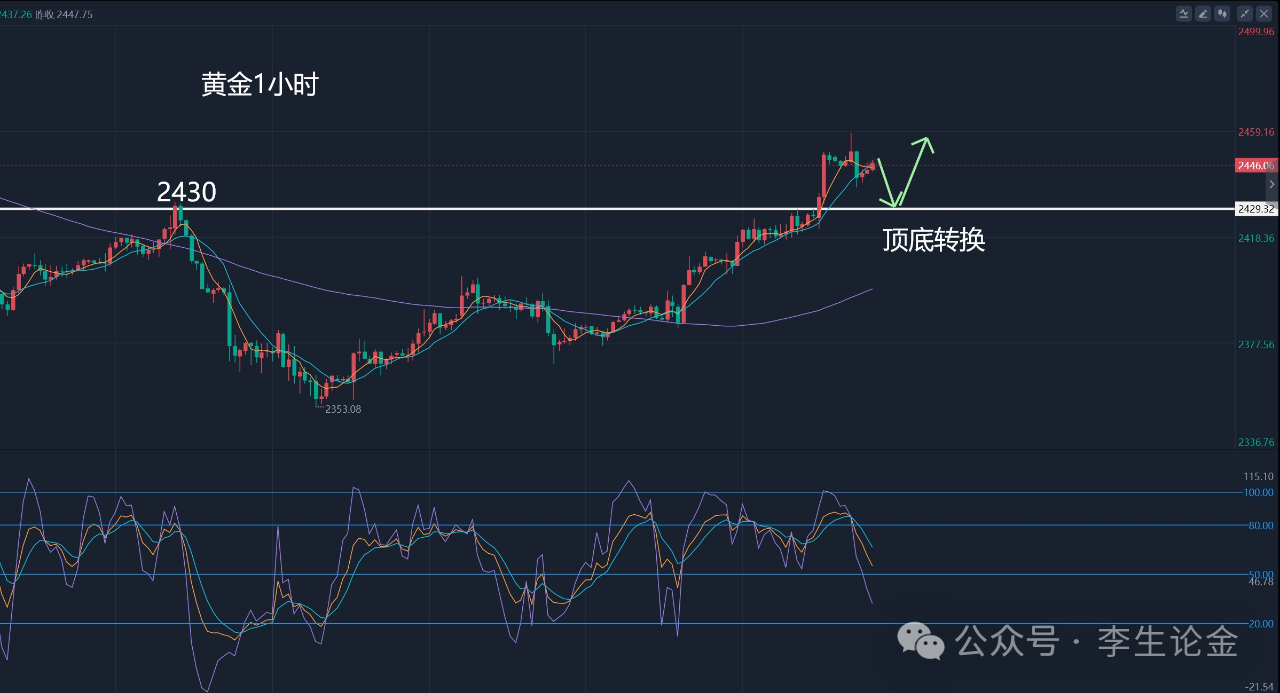Click the indicator 20.00 level label

1260,624
